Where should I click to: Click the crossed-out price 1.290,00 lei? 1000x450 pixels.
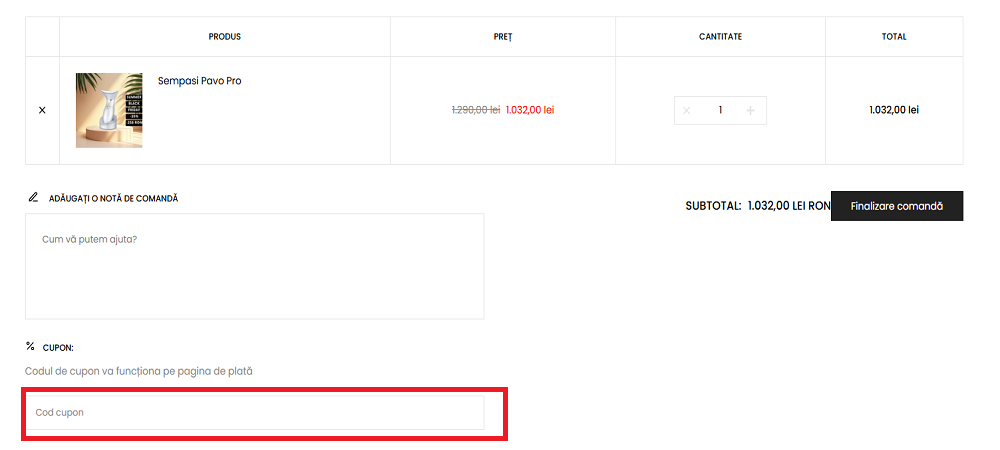(x=476, y=110)
